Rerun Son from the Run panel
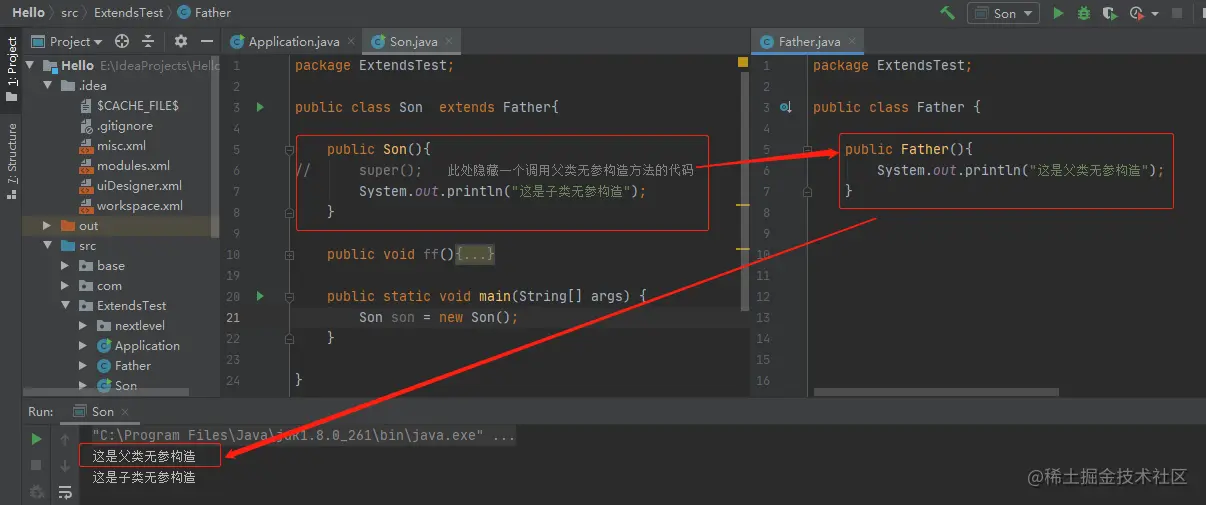 (x=36, y=439)
